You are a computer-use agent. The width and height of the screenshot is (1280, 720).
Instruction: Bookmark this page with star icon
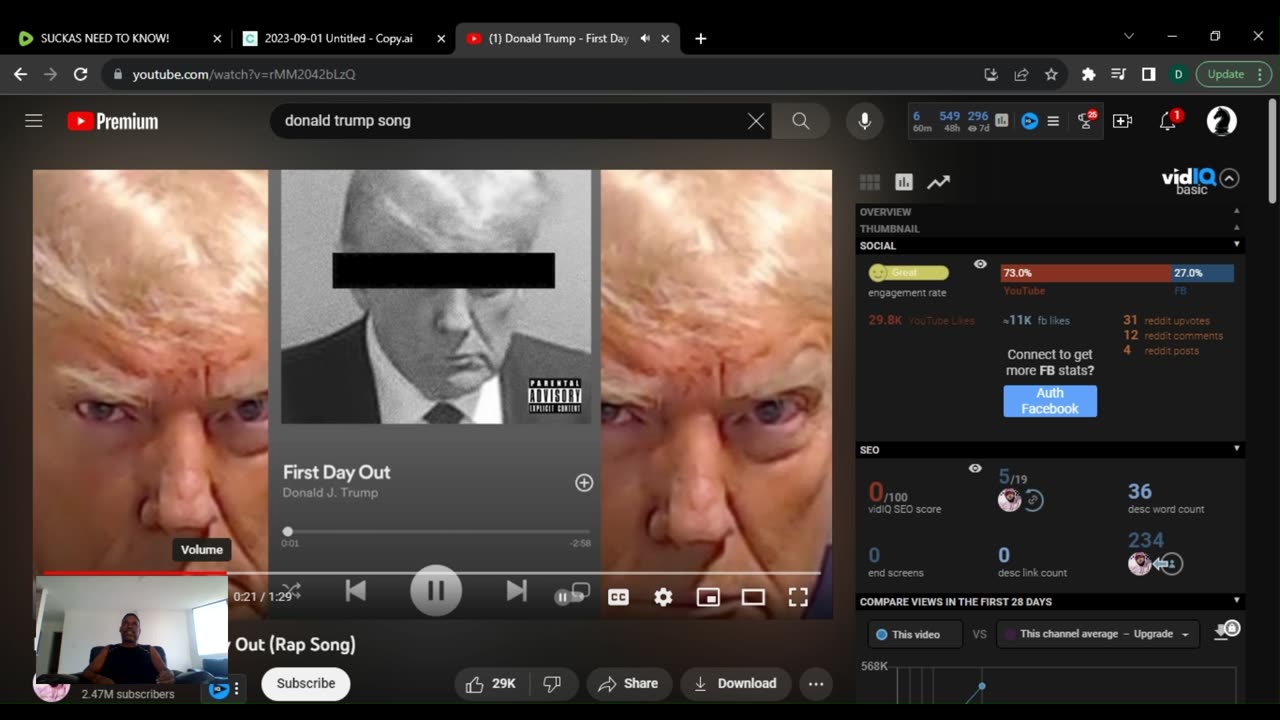[1051, 74]
